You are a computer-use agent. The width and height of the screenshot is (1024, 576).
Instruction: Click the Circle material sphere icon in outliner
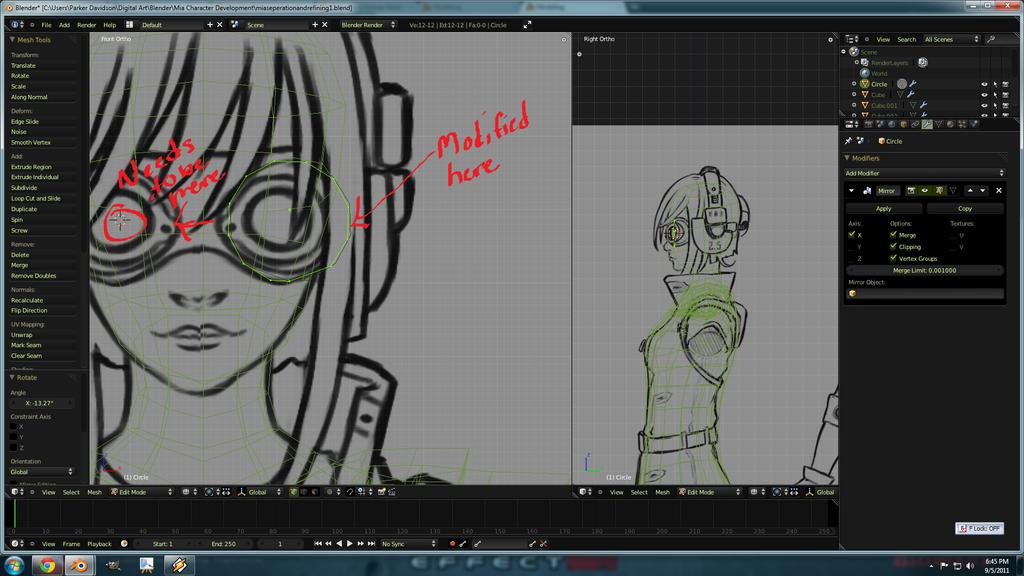[x=902, y=84]
